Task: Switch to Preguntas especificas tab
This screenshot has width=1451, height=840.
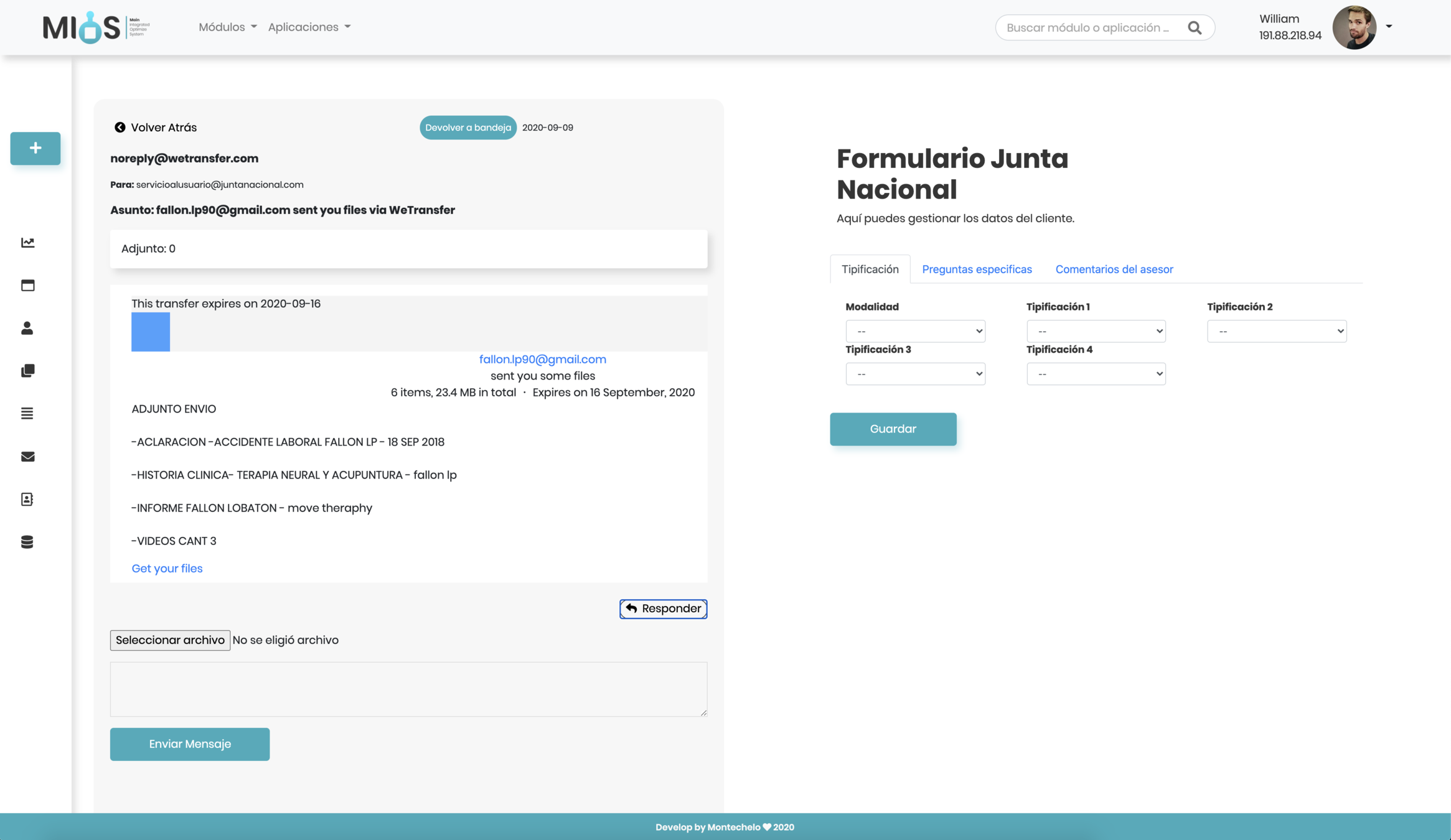Action: tap(977, 269)
